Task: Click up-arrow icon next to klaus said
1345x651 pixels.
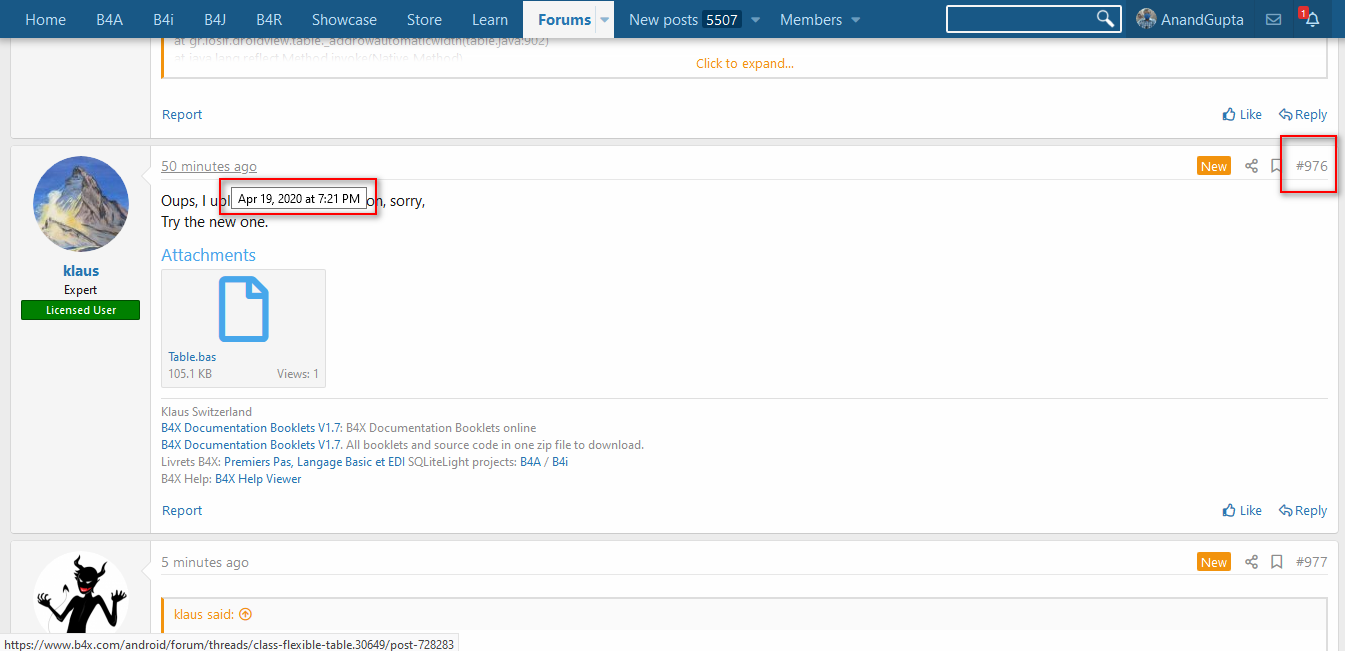Action: tap(245, 614)
